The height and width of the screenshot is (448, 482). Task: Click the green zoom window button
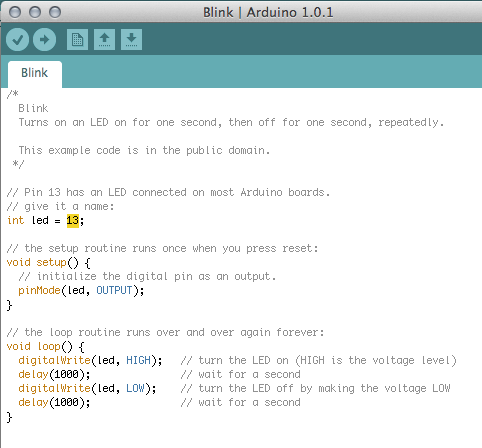55,12
